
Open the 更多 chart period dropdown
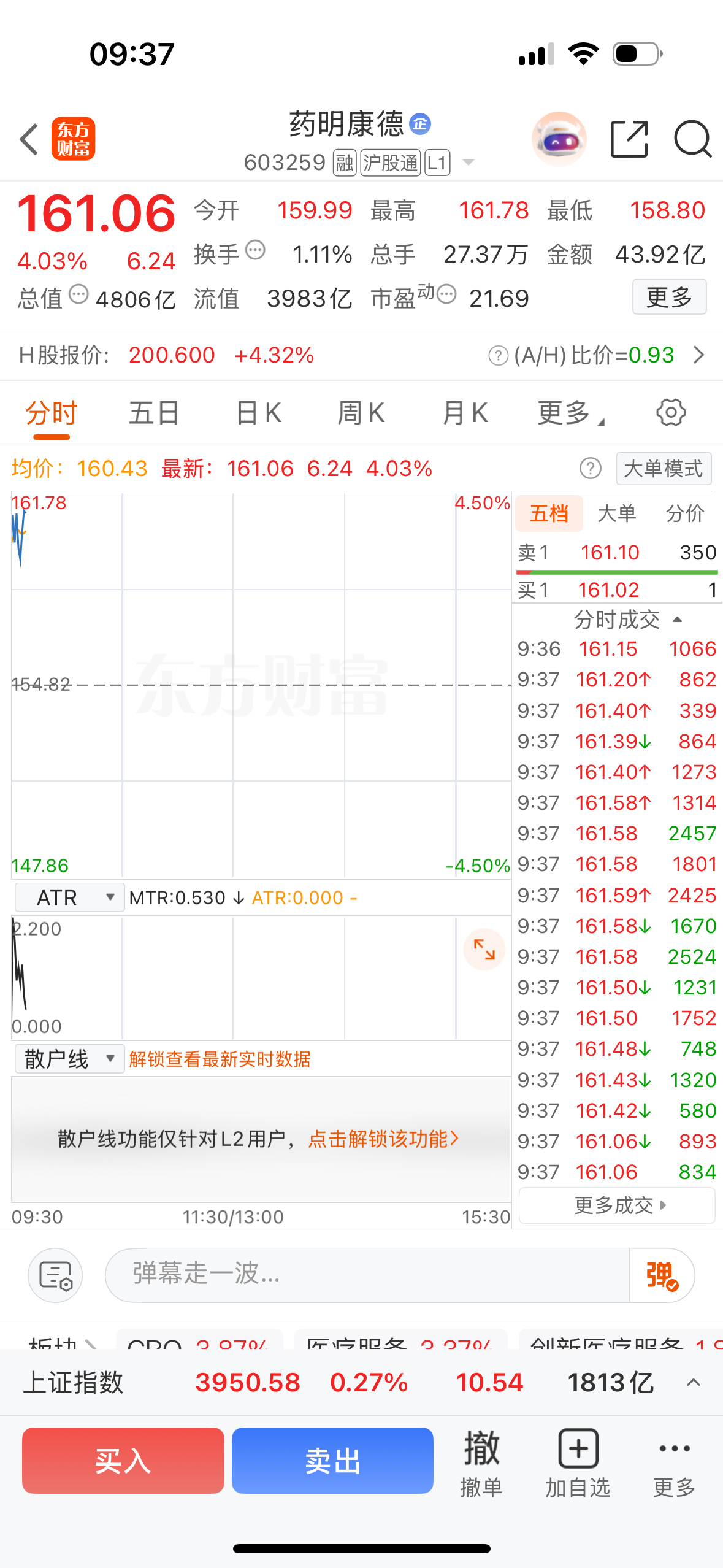point(570,413)
